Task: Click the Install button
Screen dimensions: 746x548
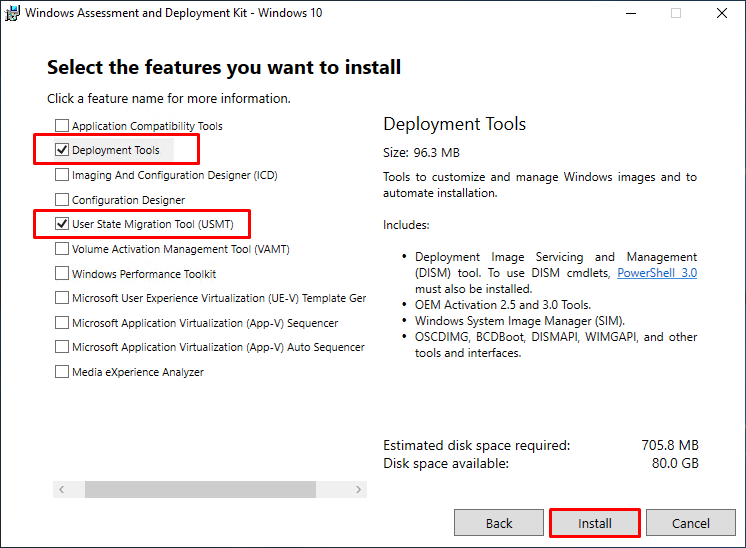Action: [595, 523]
